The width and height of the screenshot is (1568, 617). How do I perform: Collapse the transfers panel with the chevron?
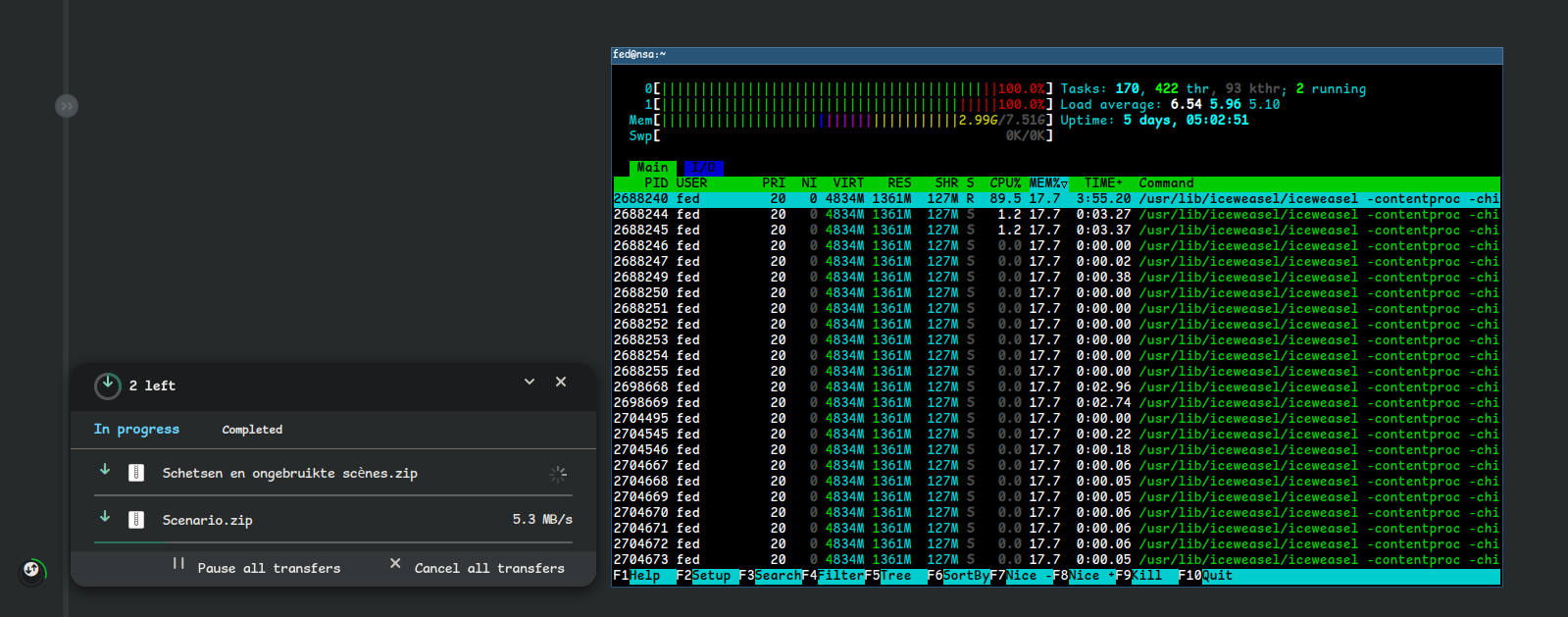530,382
